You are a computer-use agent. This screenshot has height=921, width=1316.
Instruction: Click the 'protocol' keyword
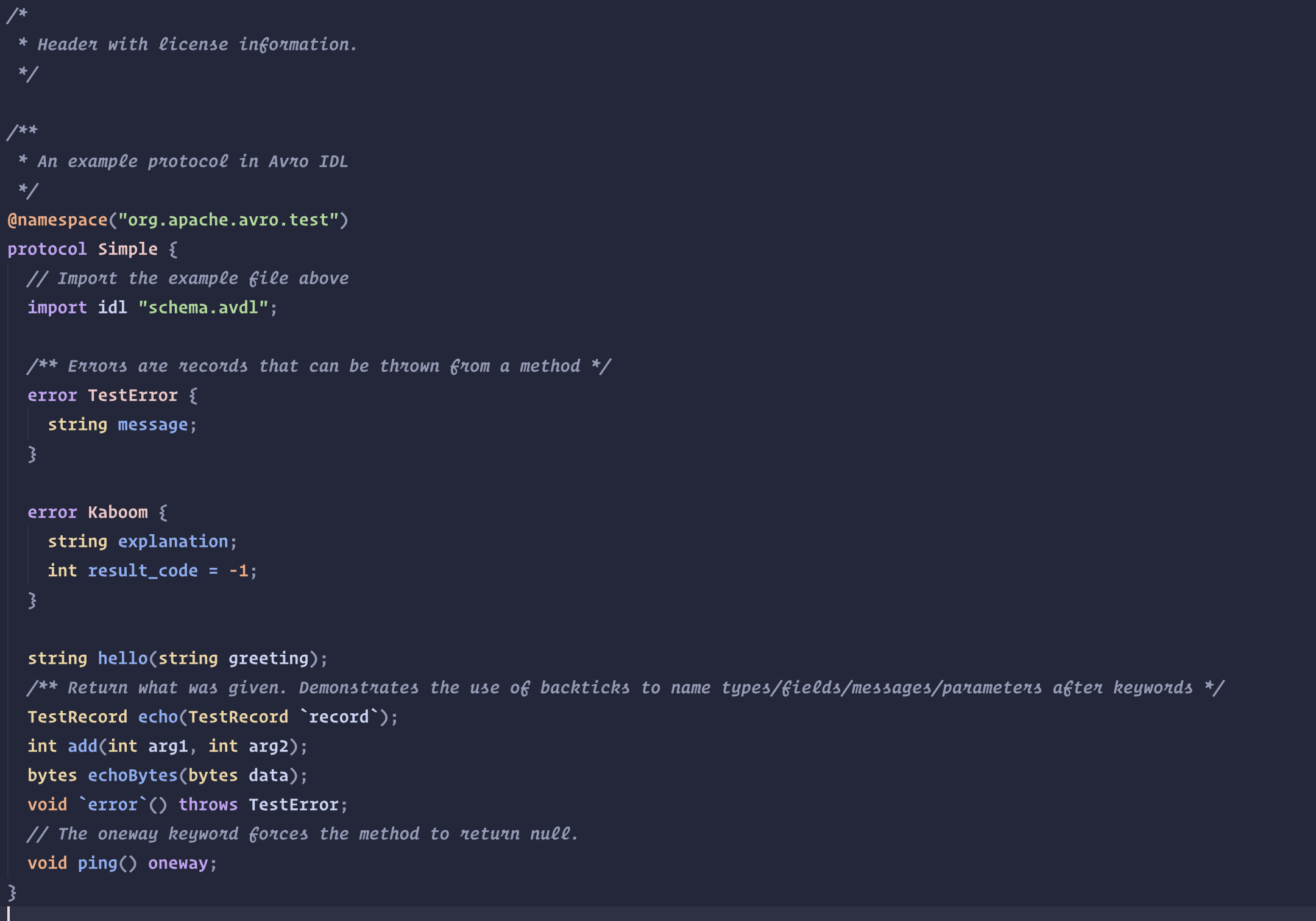[47, 249]
